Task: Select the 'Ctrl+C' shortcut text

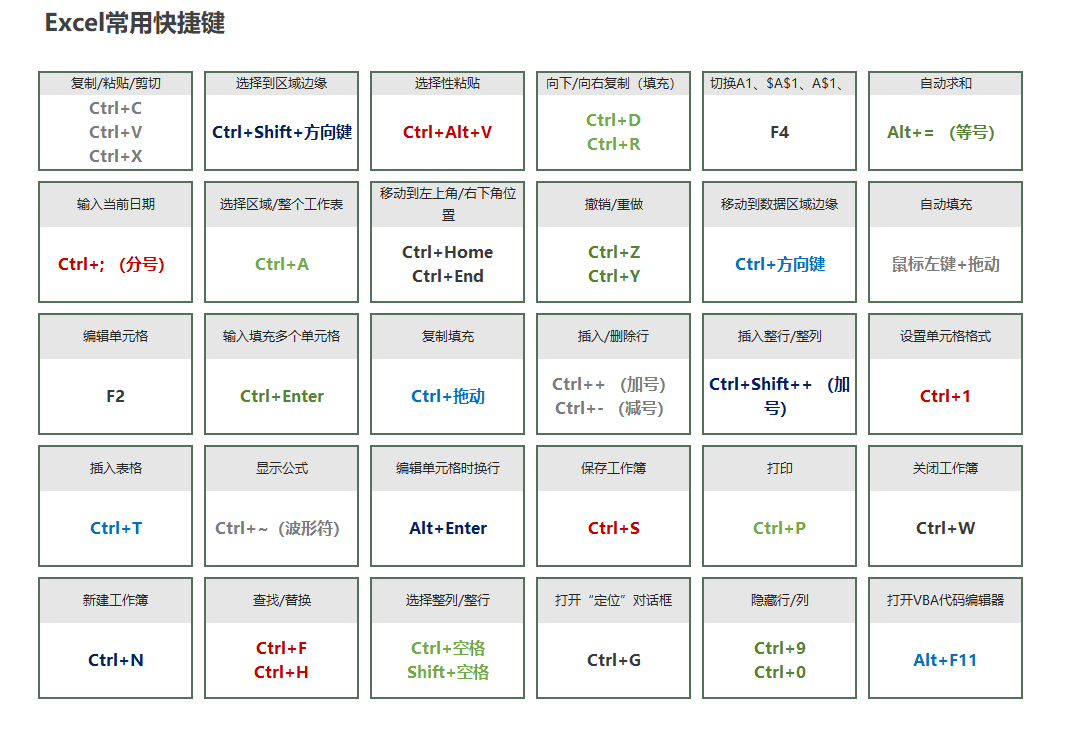Action: point(115,108)
